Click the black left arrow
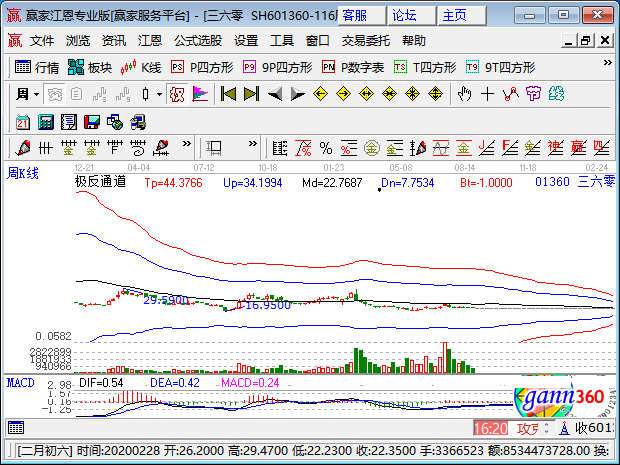The height and width of the screenshot is (465, 620). 275,94
